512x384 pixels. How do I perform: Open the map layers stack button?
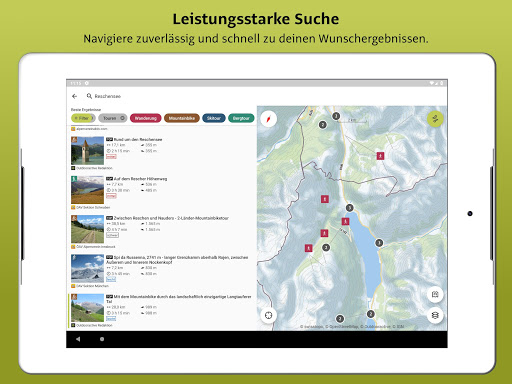click(x=435, y=315)
